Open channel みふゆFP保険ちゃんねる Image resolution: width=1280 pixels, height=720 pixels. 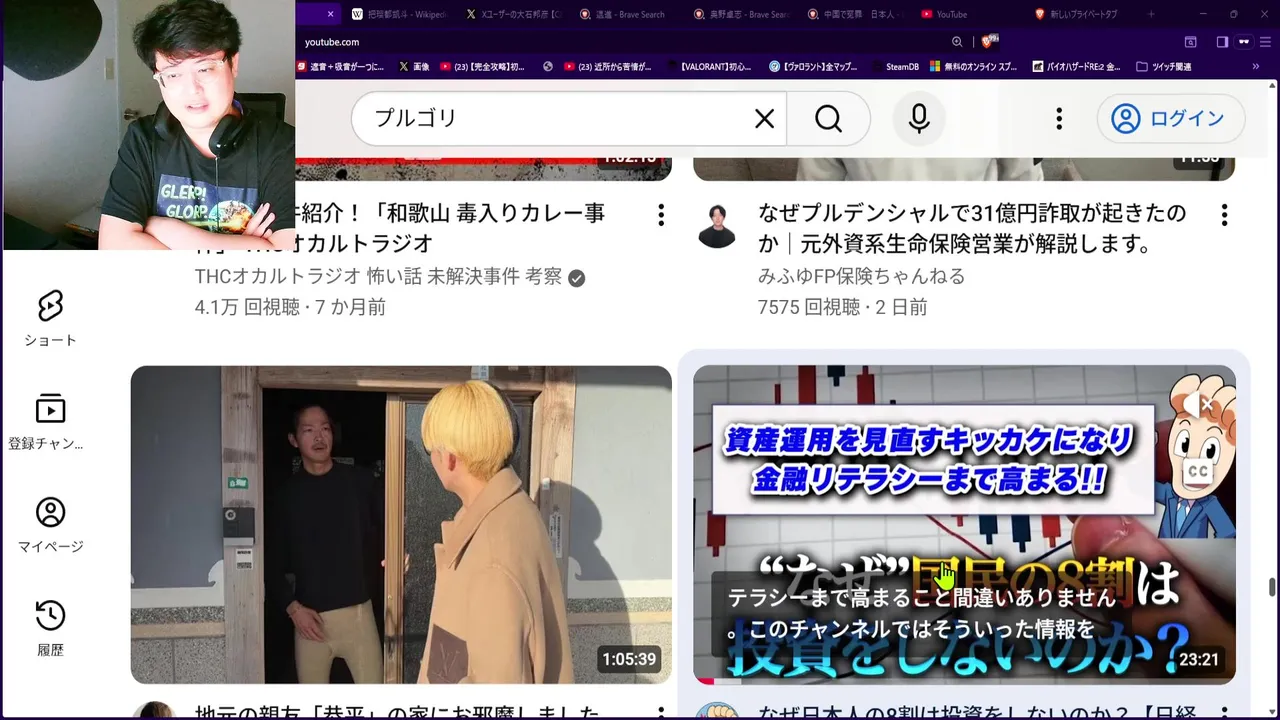(861, 276)
